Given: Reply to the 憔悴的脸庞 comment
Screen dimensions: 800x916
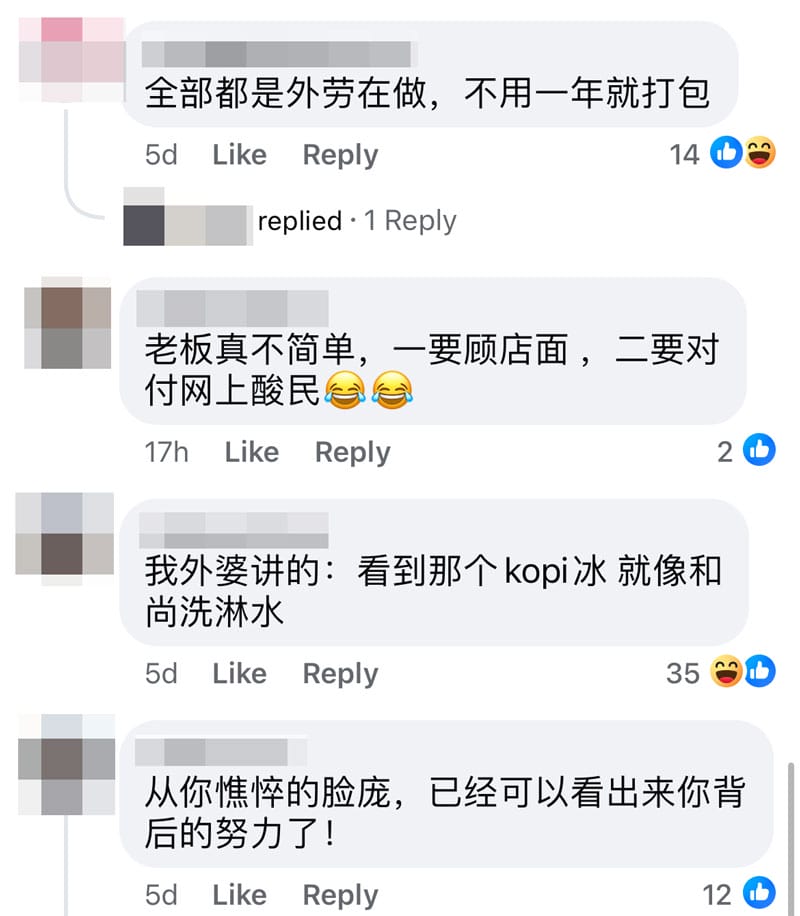Looking at the screenshot, I should pos(340,895).
